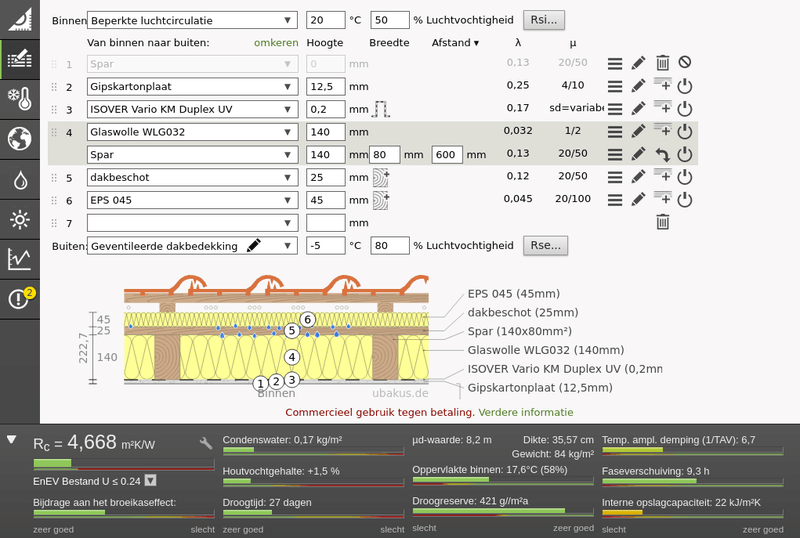Open Spar material dropdown in layer 4

tap(192, 155)
